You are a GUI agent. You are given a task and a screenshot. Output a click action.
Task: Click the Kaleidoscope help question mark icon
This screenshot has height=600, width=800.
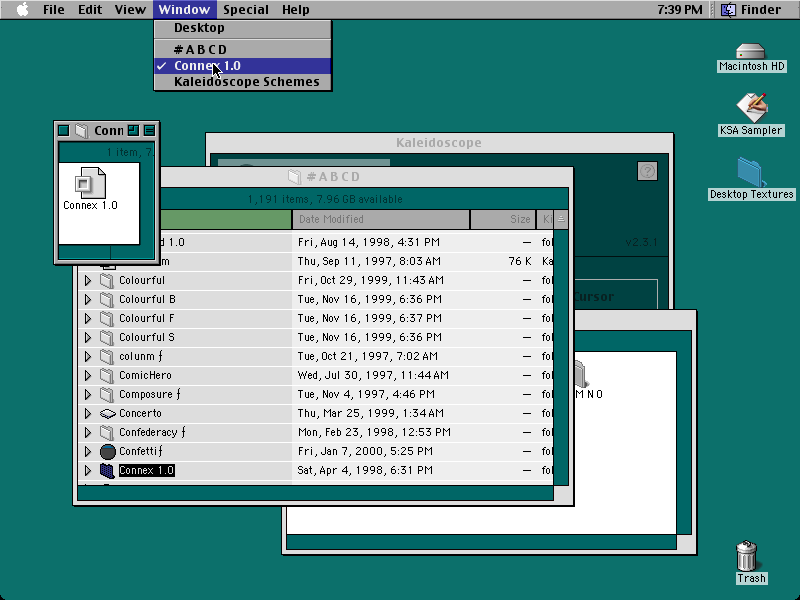[647, 171]
